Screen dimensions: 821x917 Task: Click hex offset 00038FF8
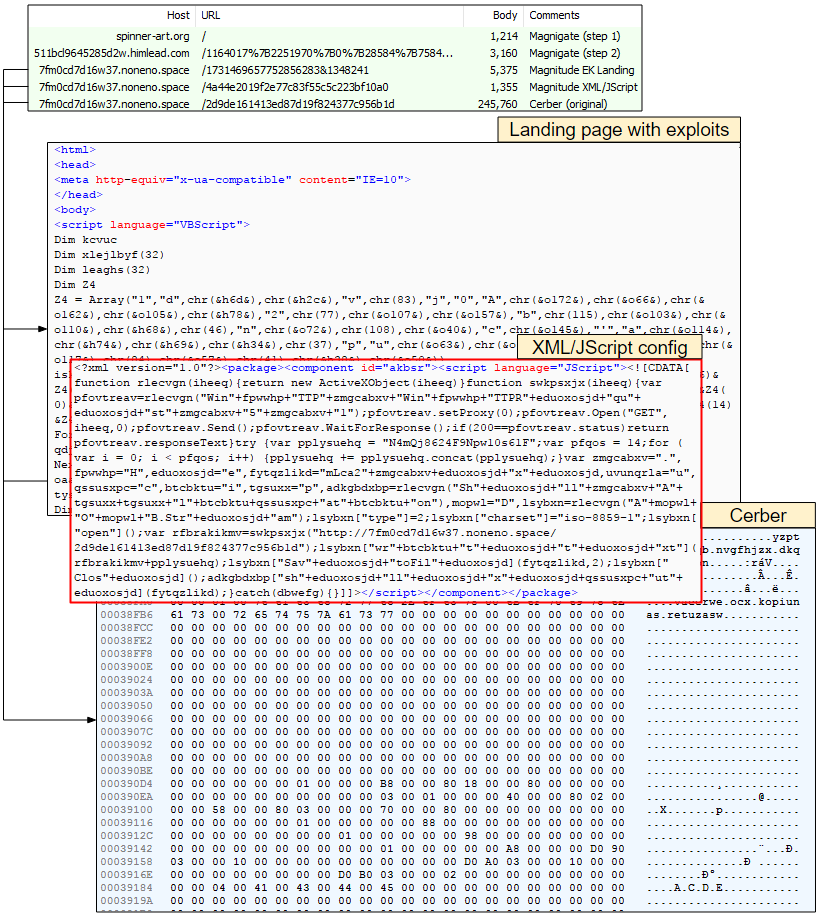pos(126,654)
